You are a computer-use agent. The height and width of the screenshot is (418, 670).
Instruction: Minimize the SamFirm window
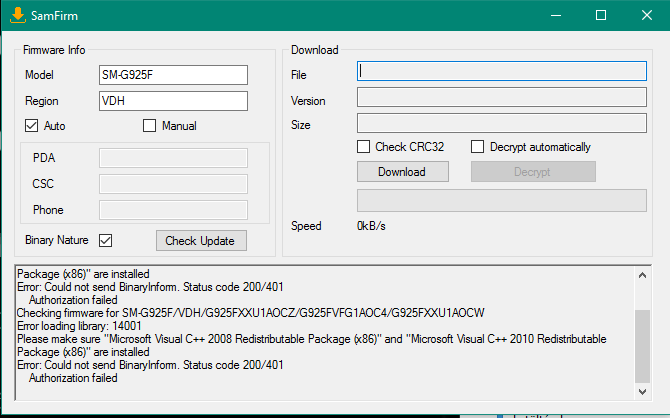pos(556,15)
